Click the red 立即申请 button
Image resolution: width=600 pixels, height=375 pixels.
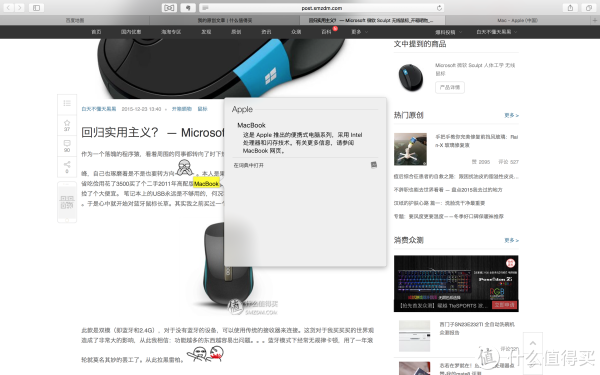click(504, 305)
